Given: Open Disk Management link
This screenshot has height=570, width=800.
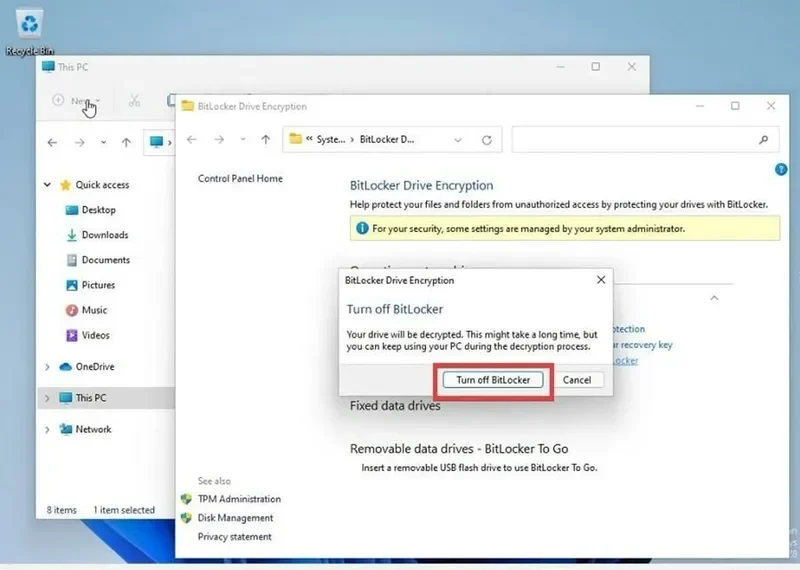Looking at the screenshot, I should [x=235, y=517].
